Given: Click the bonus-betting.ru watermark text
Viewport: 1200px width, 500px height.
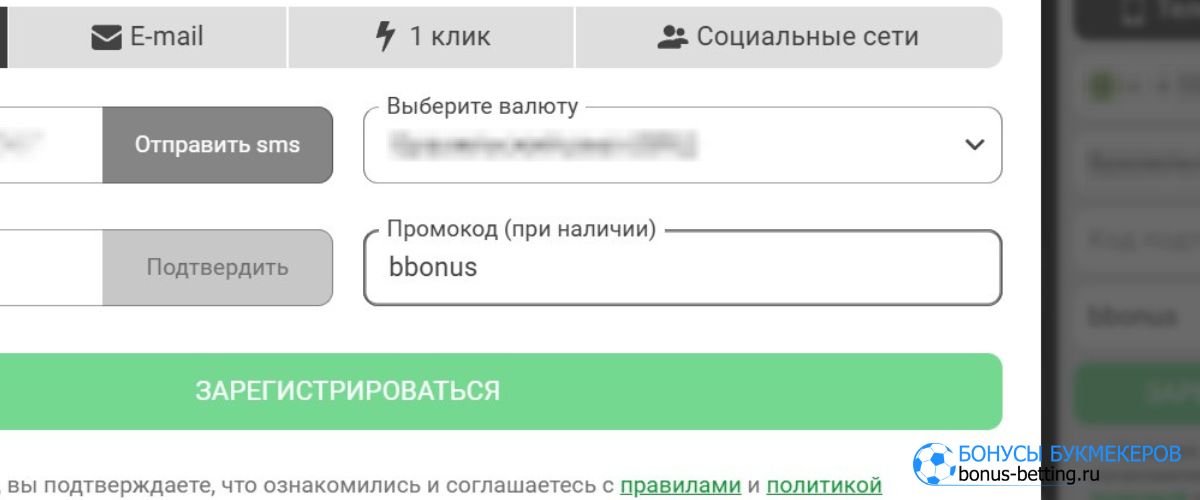Looking at the screenshot, I should (1057, 474).
